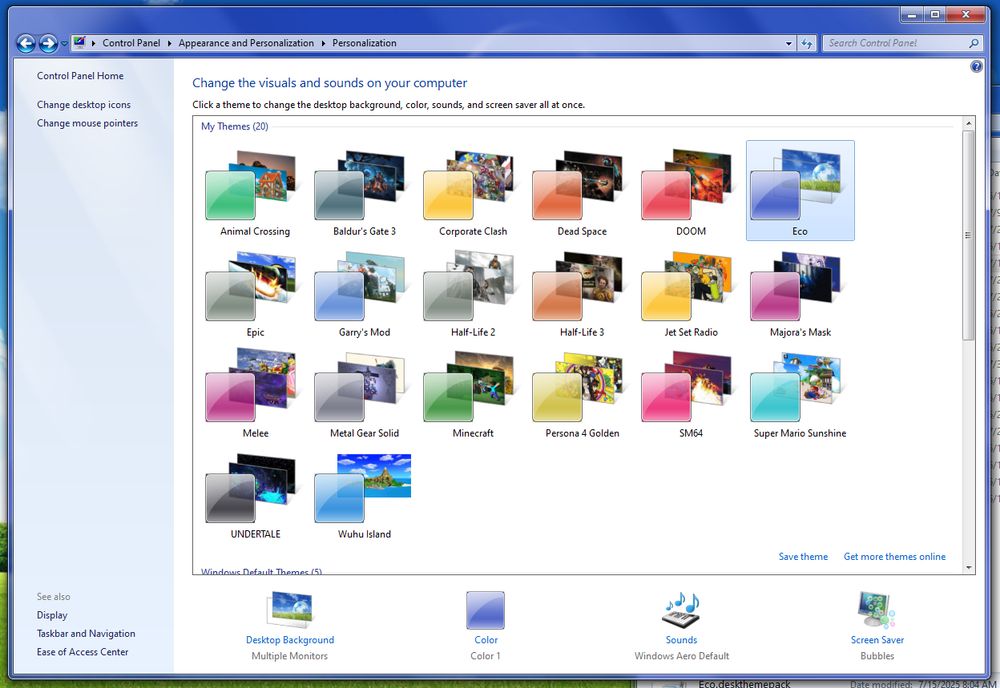This screenshot has height=688, width=1000.
Task: Select the Dead Space theme
Action: coord(582,193)
